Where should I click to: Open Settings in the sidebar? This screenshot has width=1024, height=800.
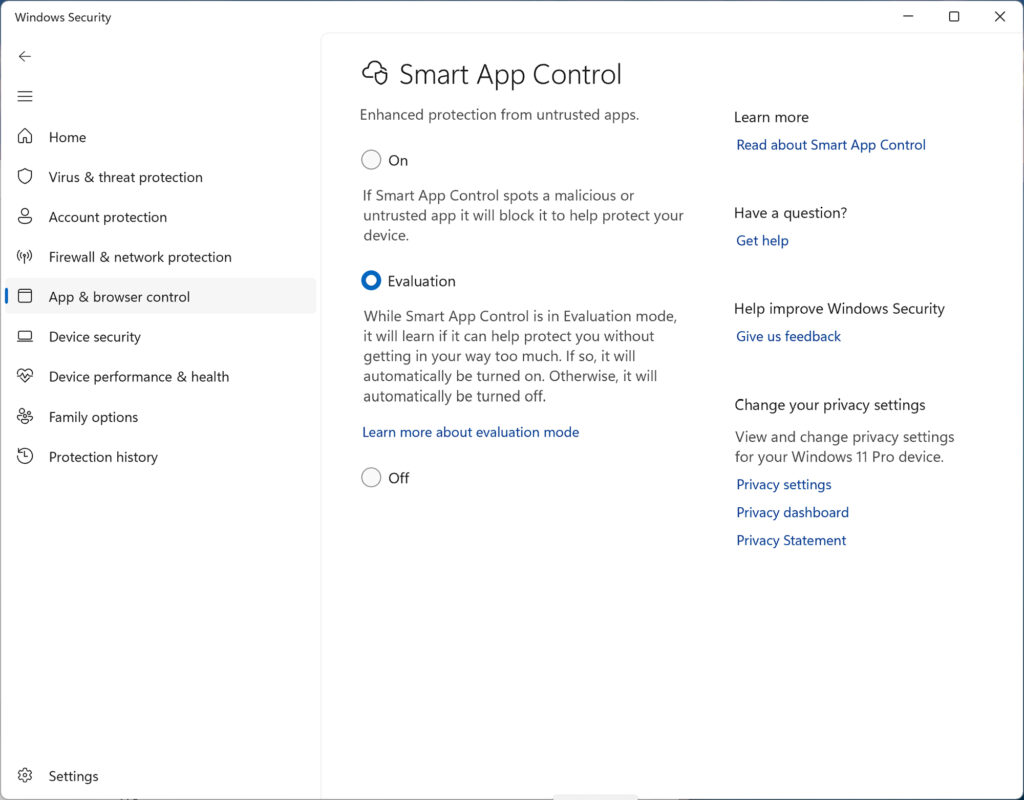pyautogui.click(x=160, y=776)
